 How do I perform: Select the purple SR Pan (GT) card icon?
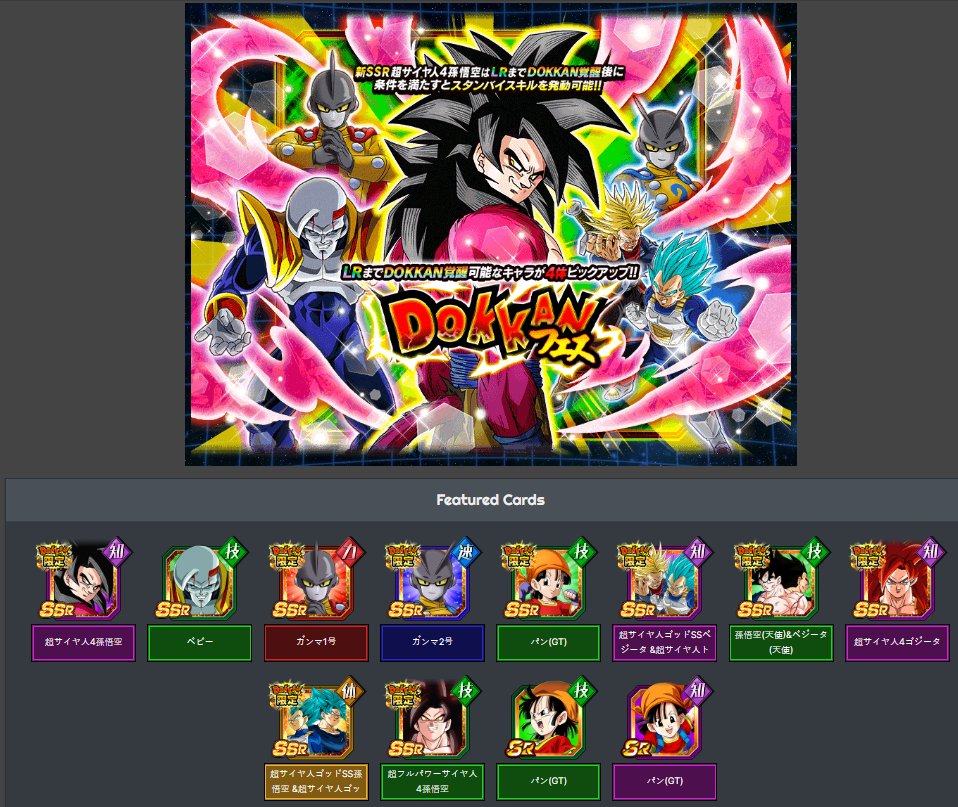[664, 719]
